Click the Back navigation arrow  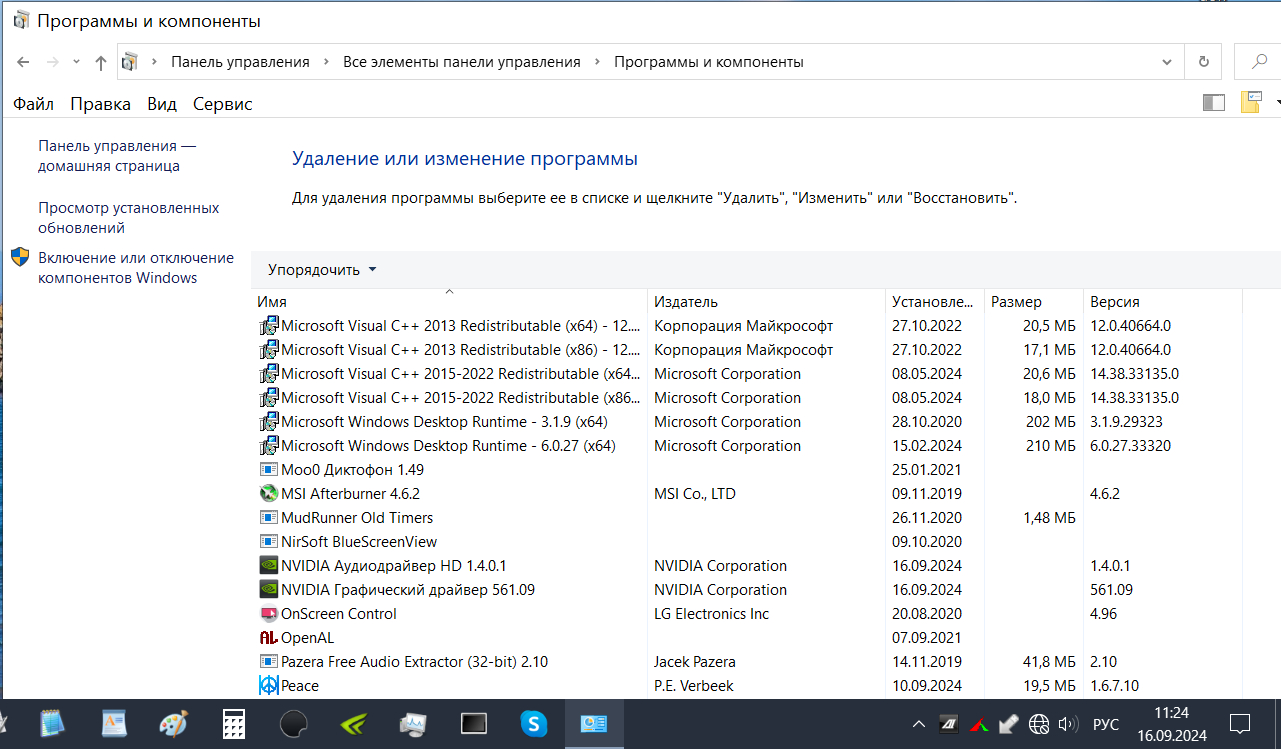point(24,62)
